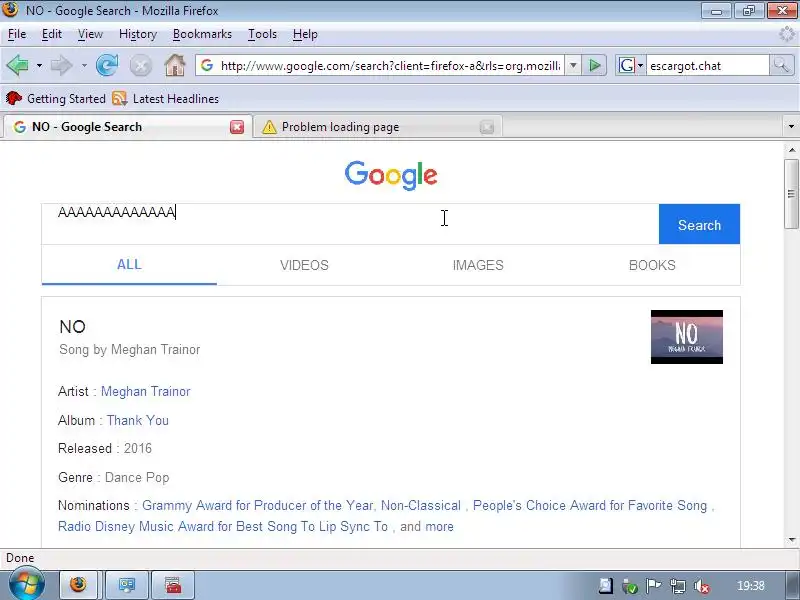This screenshot has width=800, height=600.
Task: Click the 'Dance Pop' genre text
Action: 137,478
